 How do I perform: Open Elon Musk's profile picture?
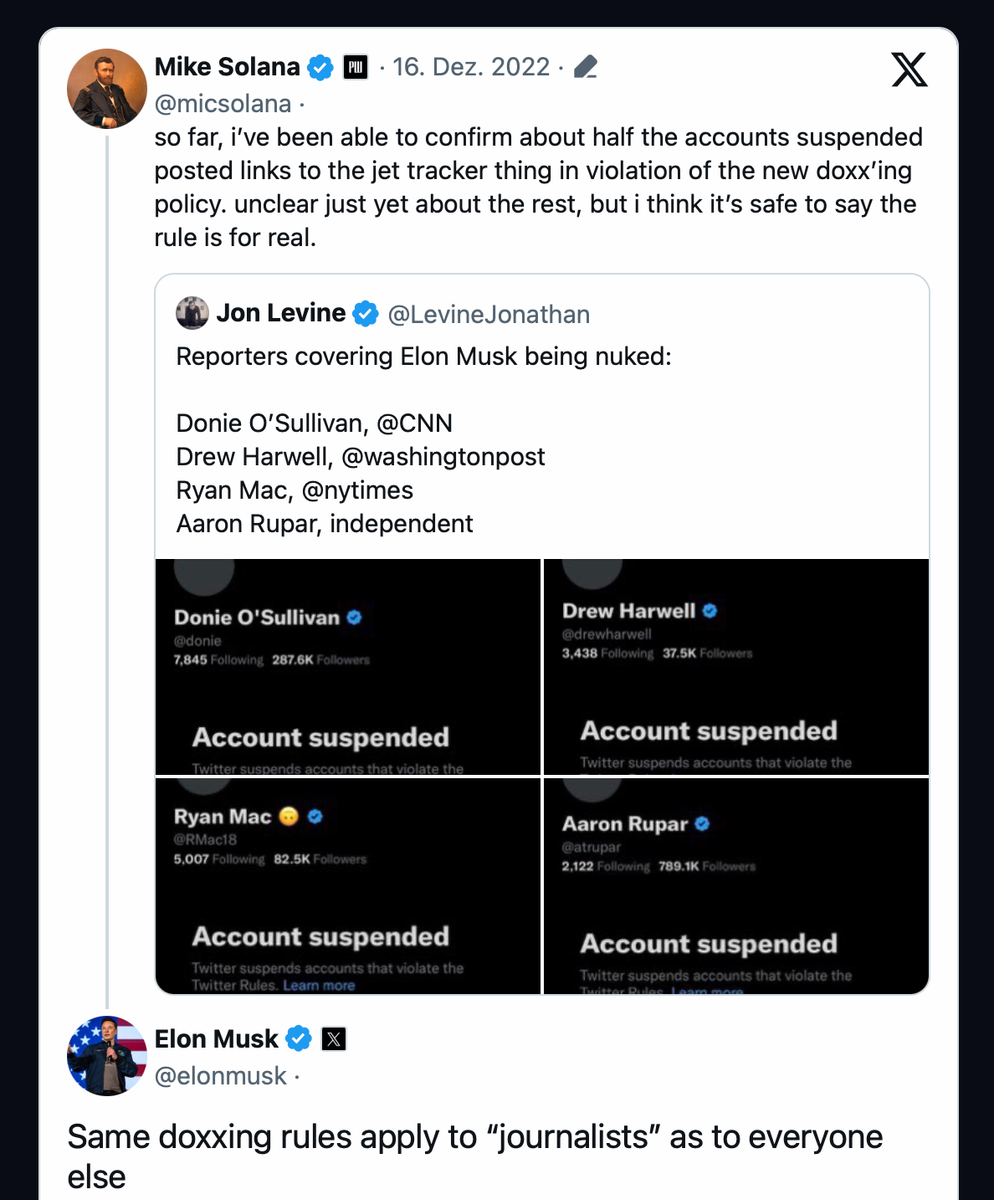107,1055
